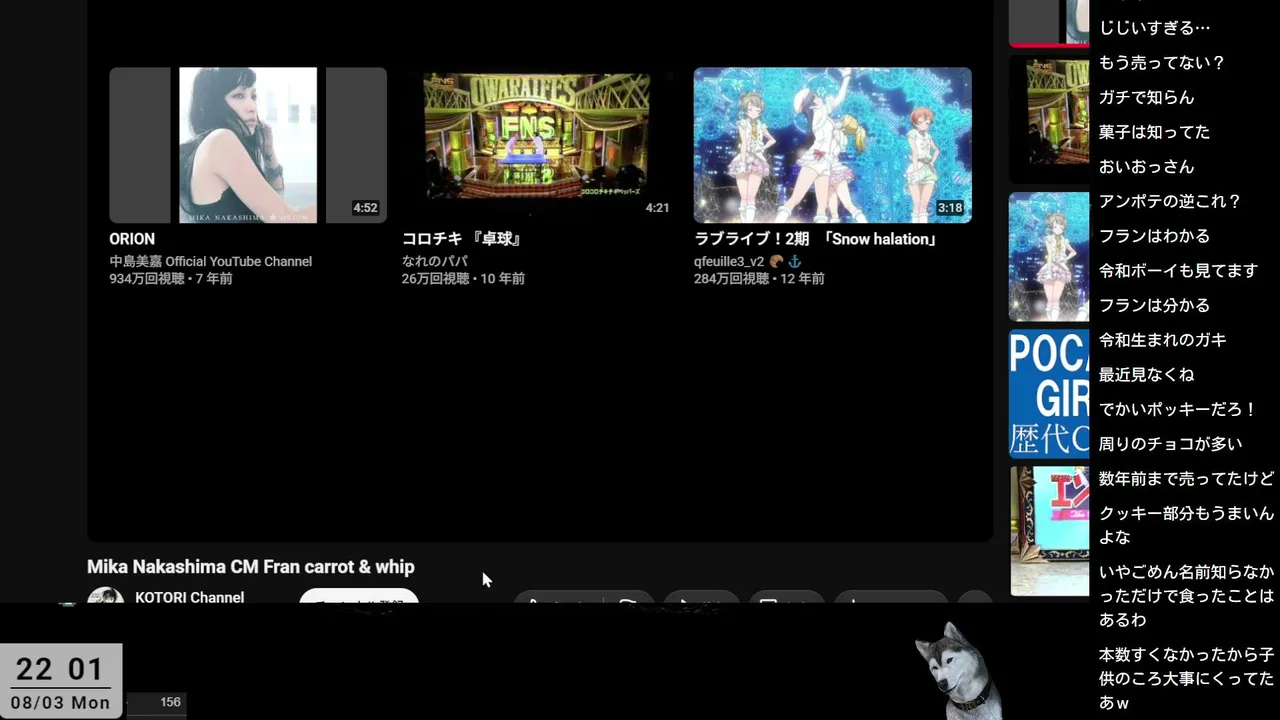The height and width of the screenshot is (720, 1280).
Task: Visit the なれのパパ channel
Action: [435, 261]
